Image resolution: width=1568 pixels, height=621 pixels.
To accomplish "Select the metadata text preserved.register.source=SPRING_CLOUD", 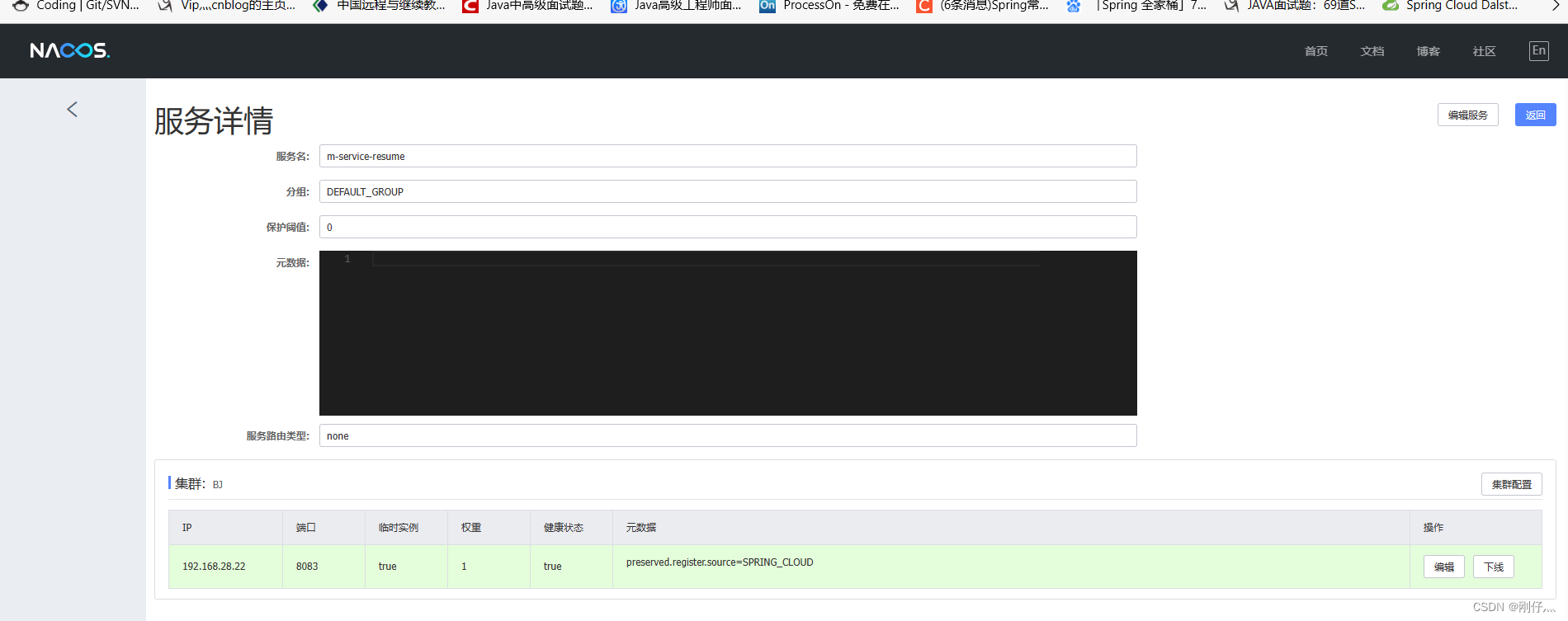I will (720, 562).
